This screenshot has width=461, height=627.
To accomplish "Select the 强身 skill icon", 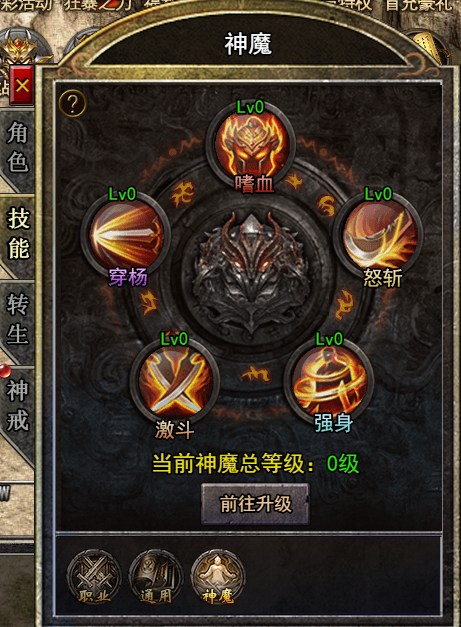I will (x=329, y=380).
